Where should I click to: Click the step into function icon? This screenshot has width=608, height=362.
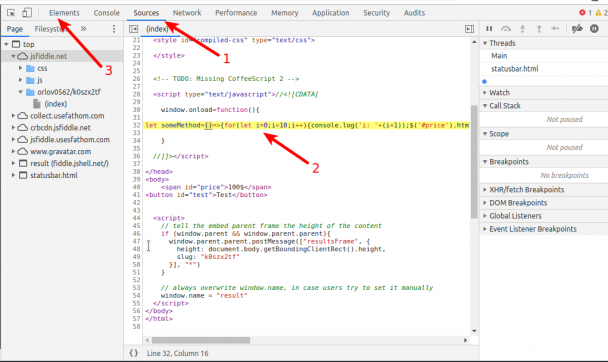[x=523, y=28]
